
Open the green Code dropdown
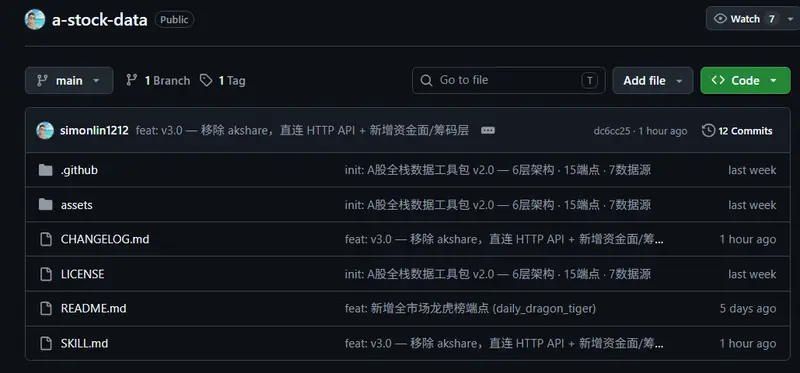pyautogui.click(x=745, y=81)
